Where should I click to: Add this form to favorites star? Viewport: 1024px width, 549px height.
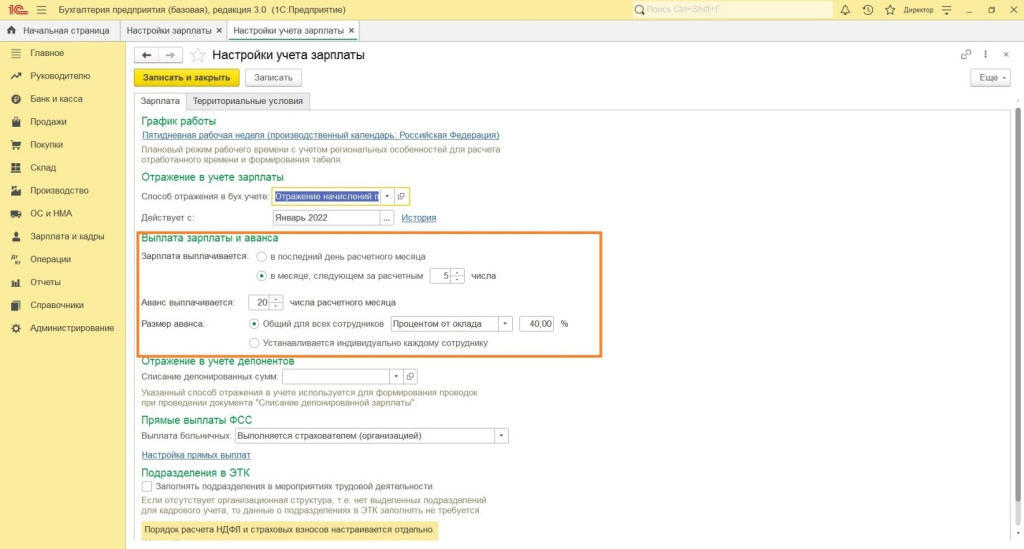point(198,55)
